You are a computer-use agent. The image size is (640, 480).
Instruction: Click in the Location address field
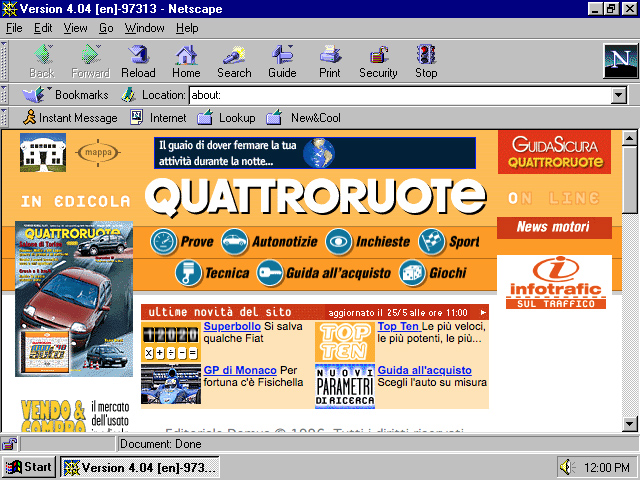click(x=401, y=96)
